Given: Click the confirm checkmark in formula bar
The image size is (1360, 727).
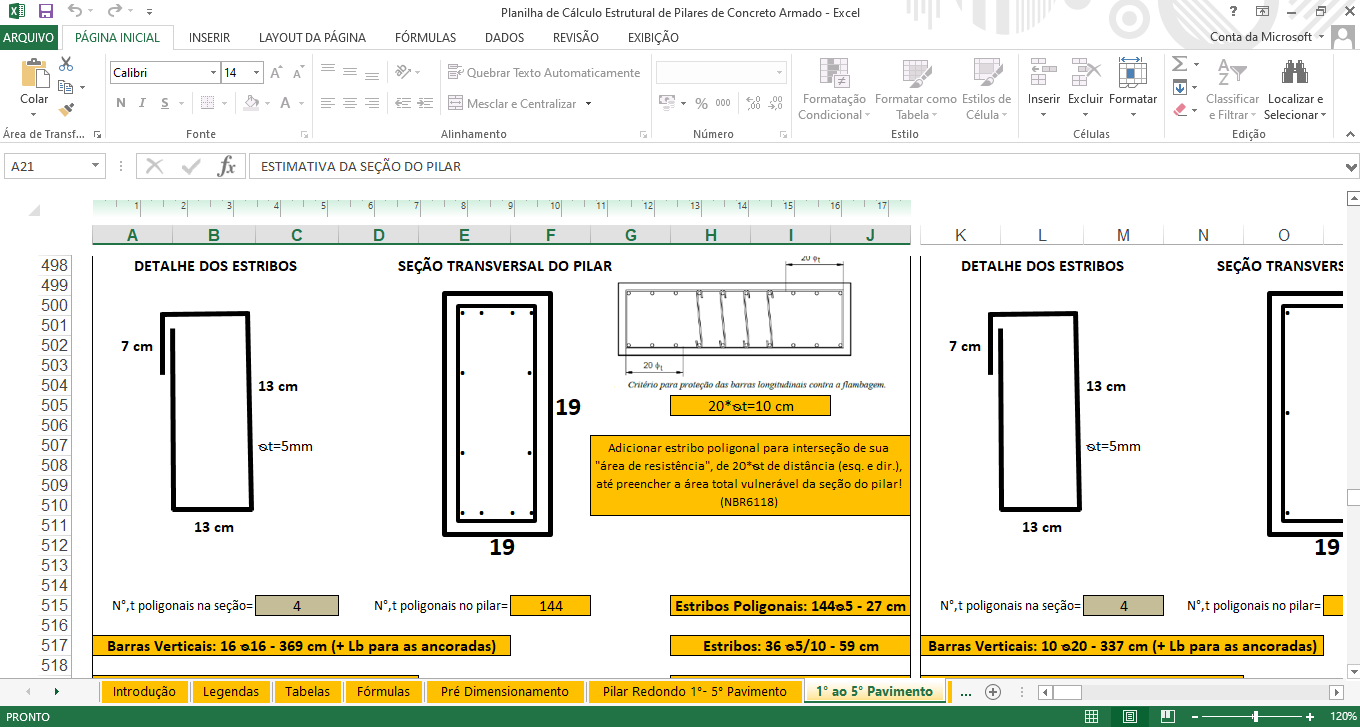Looking at the screenshot, I should click(x=190, y=166).
